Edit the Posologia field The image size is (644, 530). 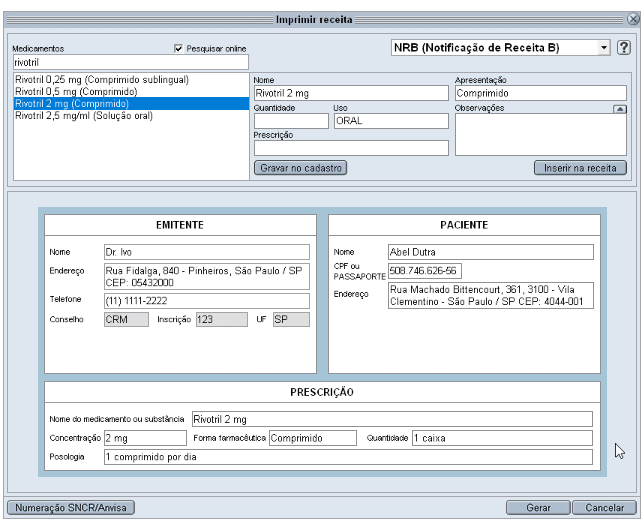click(x=348, y=457)
